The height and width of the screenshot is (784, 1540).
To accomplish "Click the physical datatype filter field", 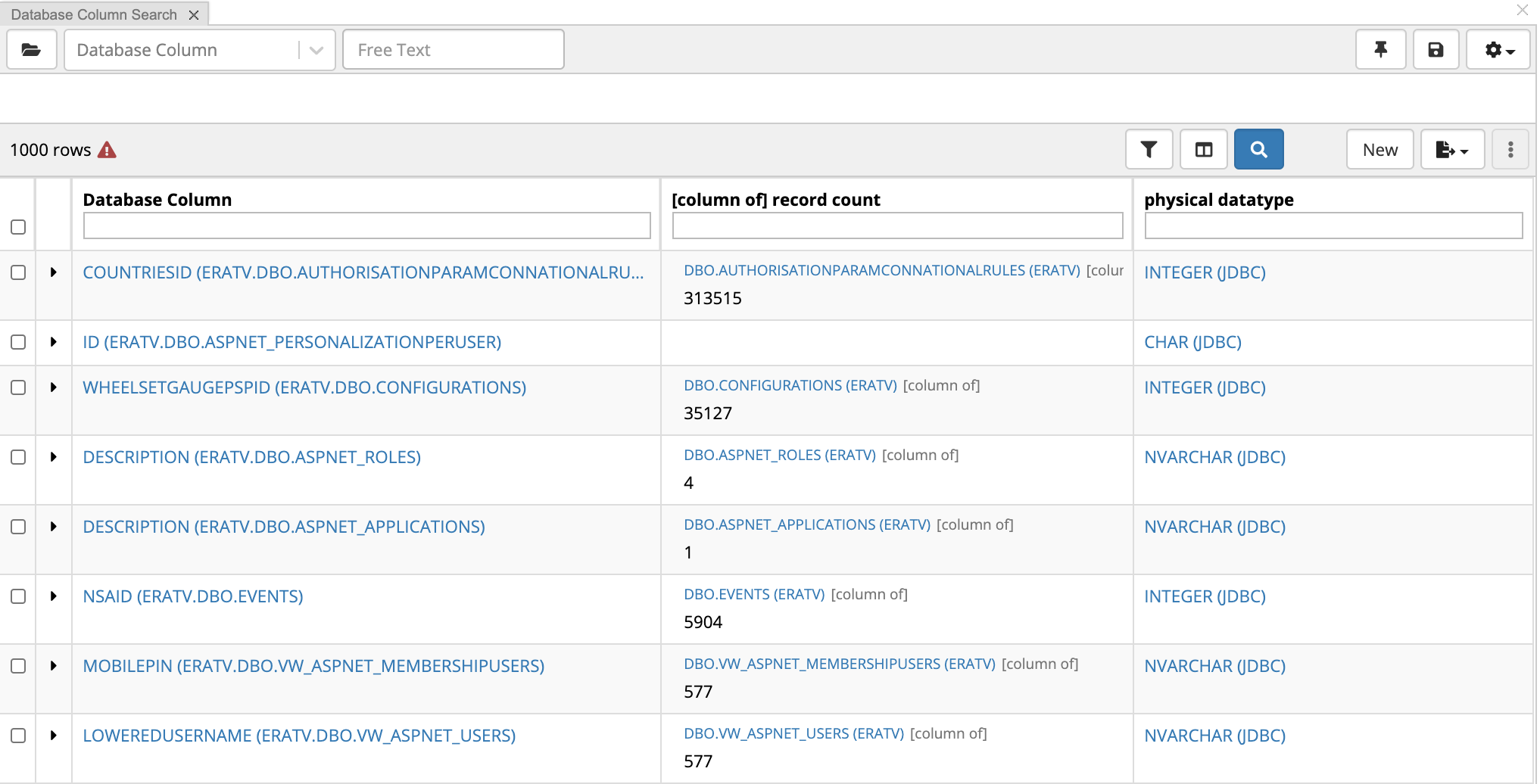I will 1333,226.
